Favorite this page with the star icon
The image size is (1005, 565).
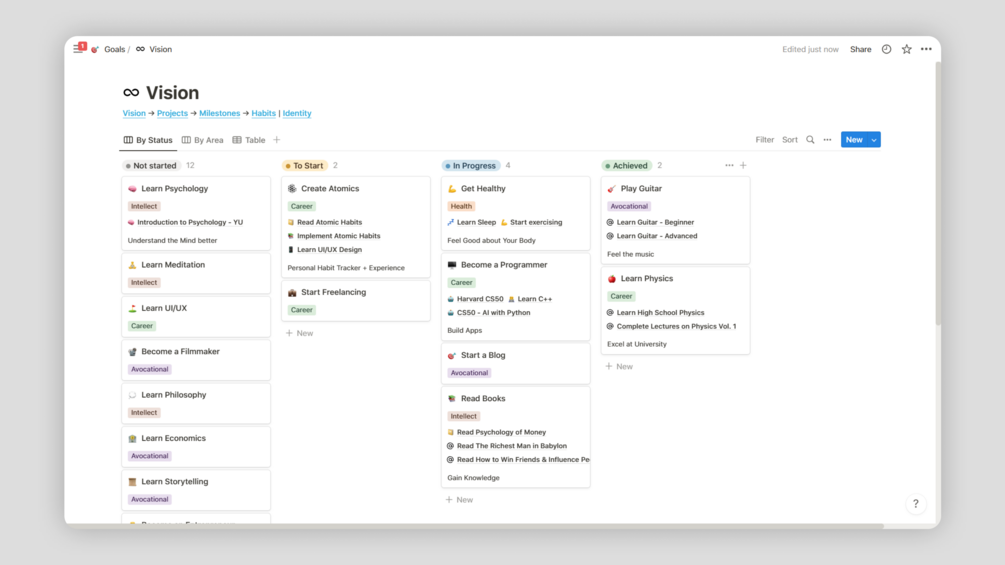906,49
